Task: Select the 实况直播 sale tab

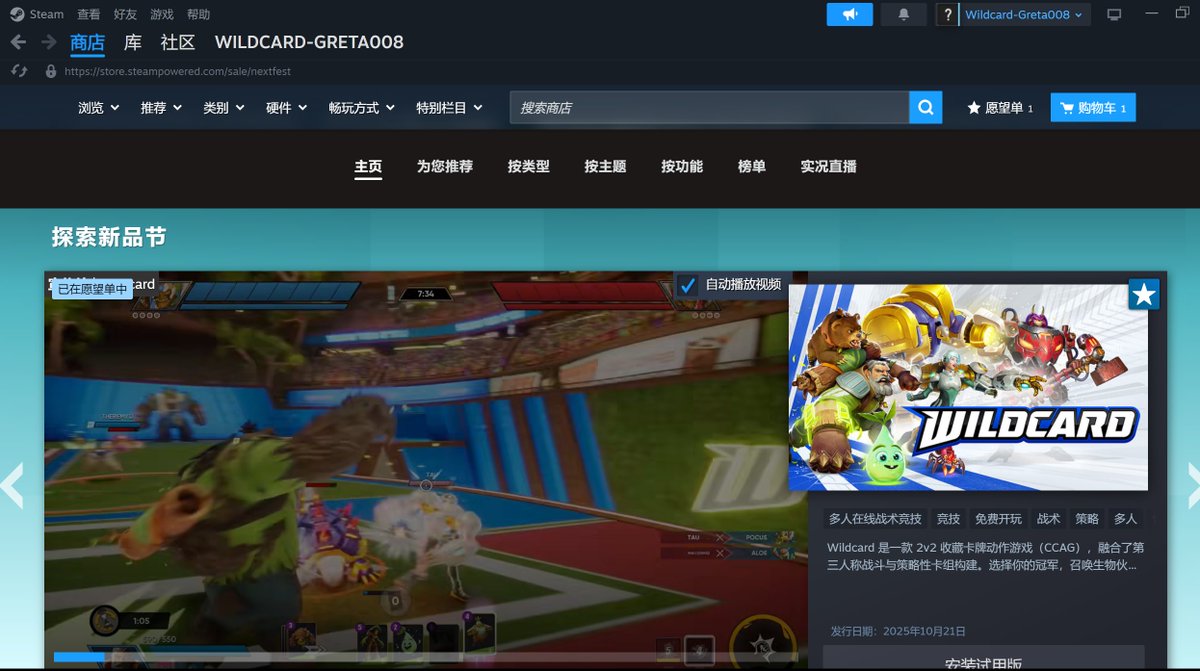Action: 829,167
